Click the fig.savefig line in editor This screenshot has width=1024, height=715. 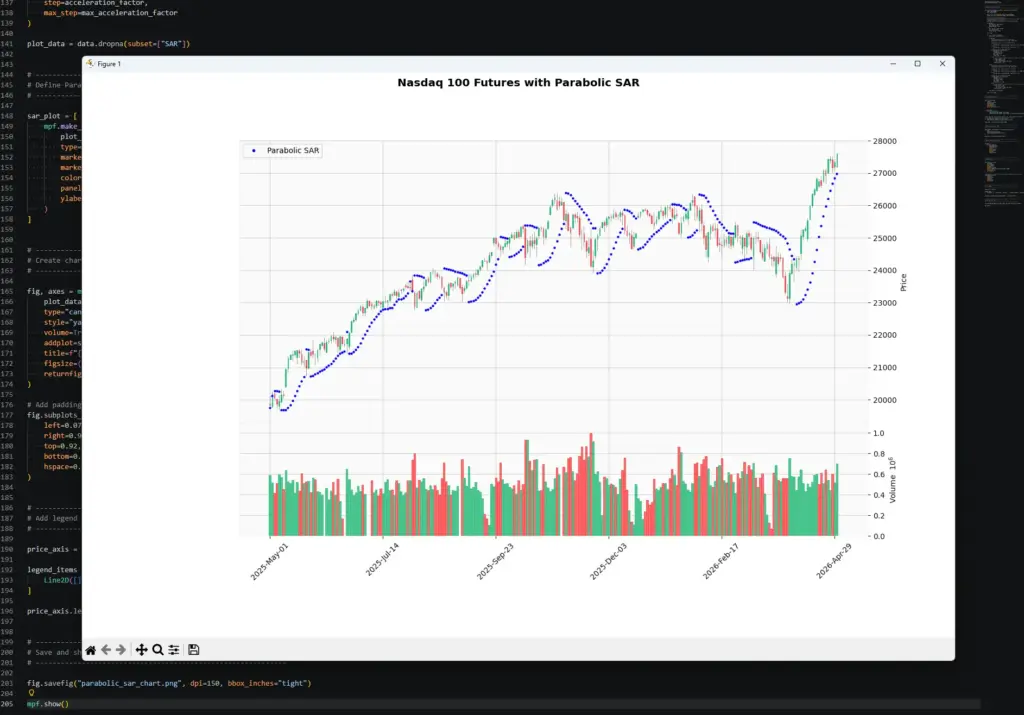tap(169, 683)
